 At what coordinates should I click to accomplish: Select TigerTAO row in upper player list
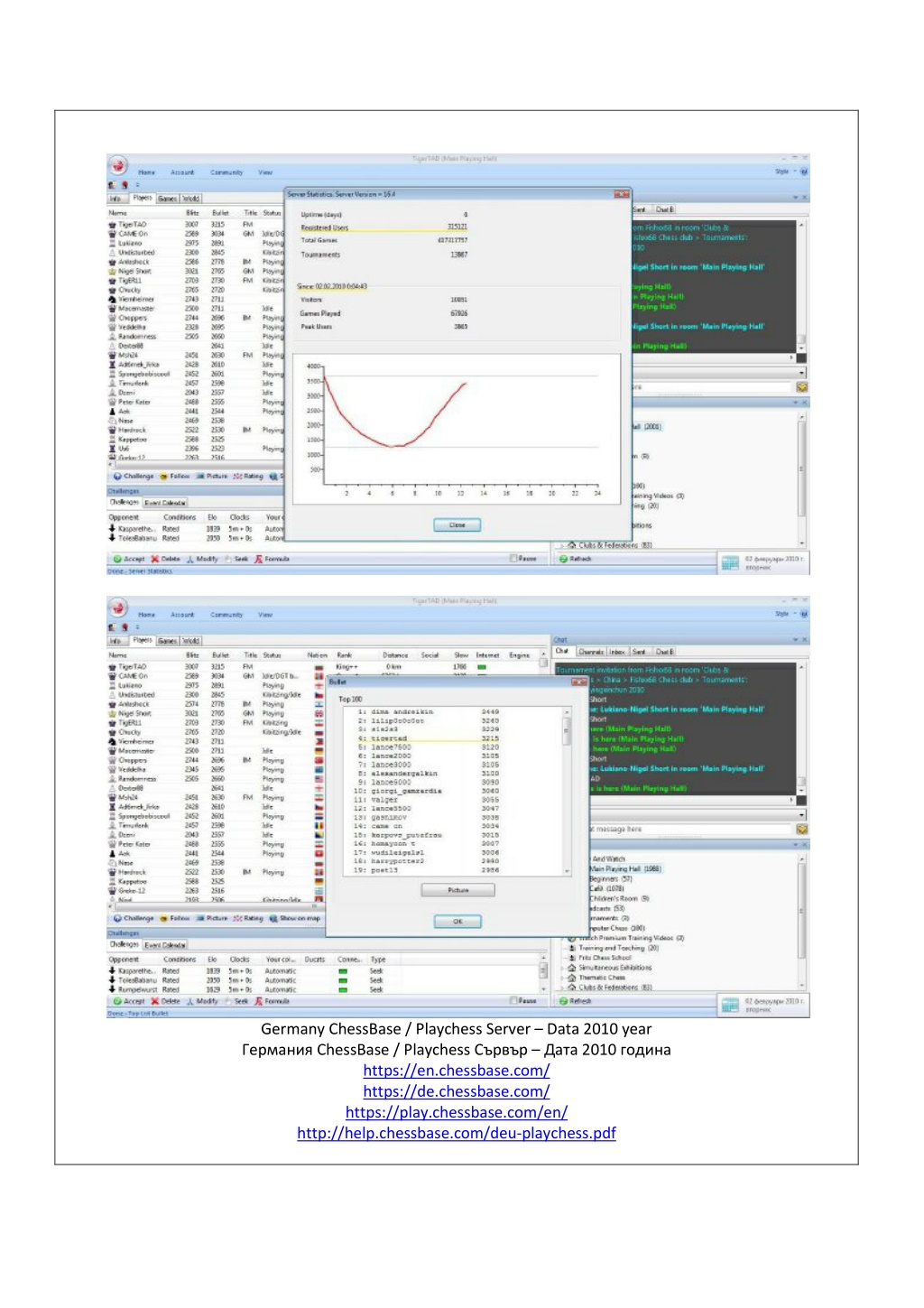(197, 225)
